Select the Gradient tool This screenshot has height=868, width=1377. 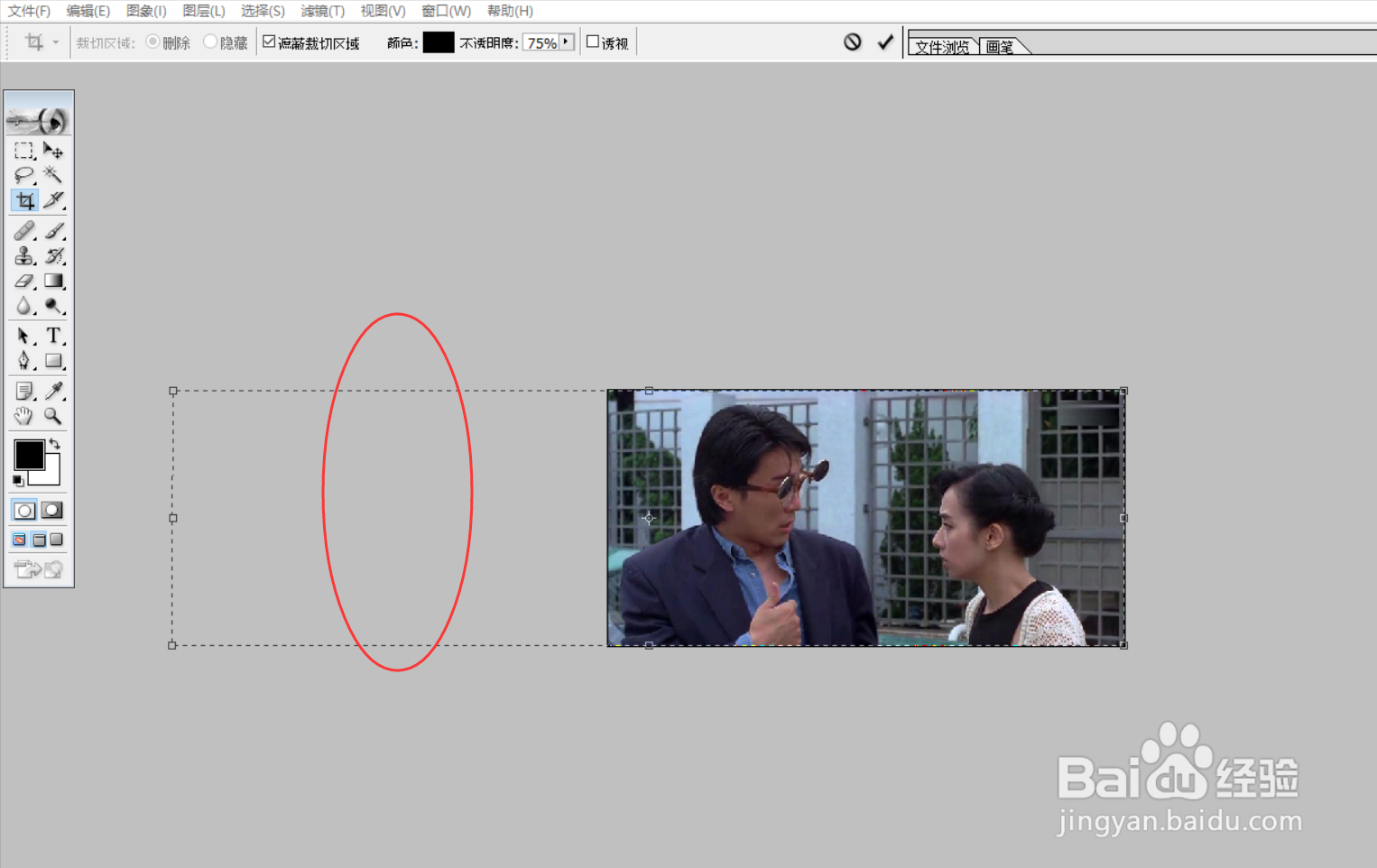tap(53, 282)
